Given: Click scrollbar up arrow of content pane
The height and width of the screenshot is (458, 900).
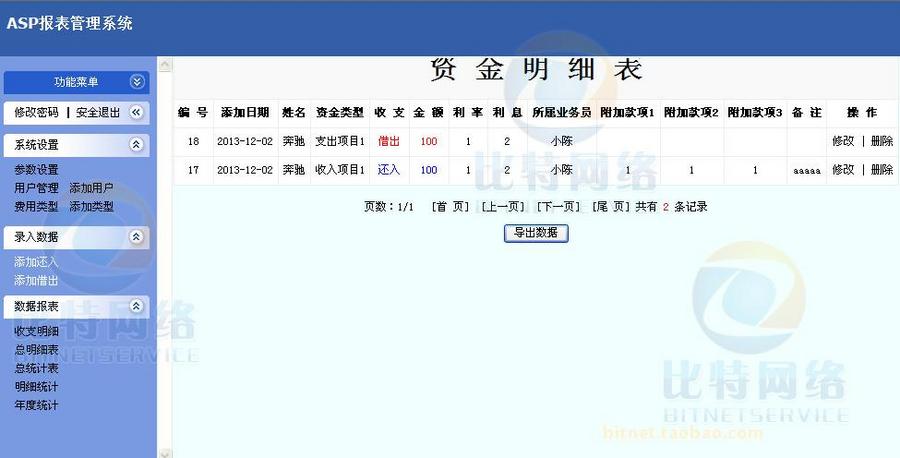Looking at the screenshot, I should (165, 64).
